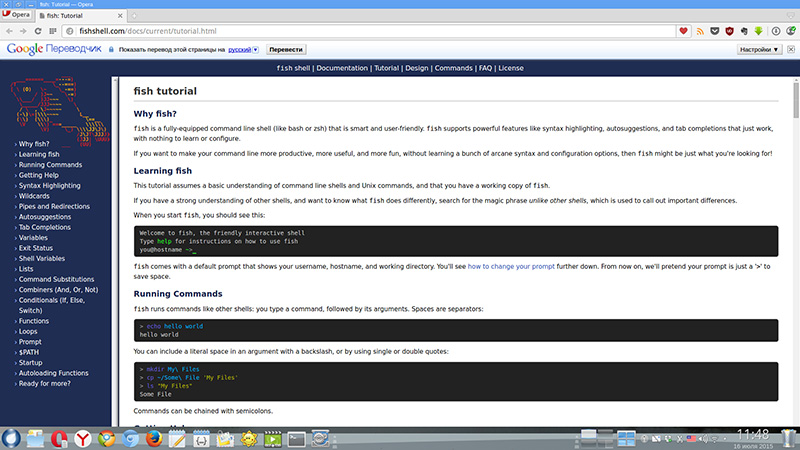The image size is (800, 450).
Task: Jump to 'Pipes and Redirections' in the sidebar
Action: tap(54, 207)
